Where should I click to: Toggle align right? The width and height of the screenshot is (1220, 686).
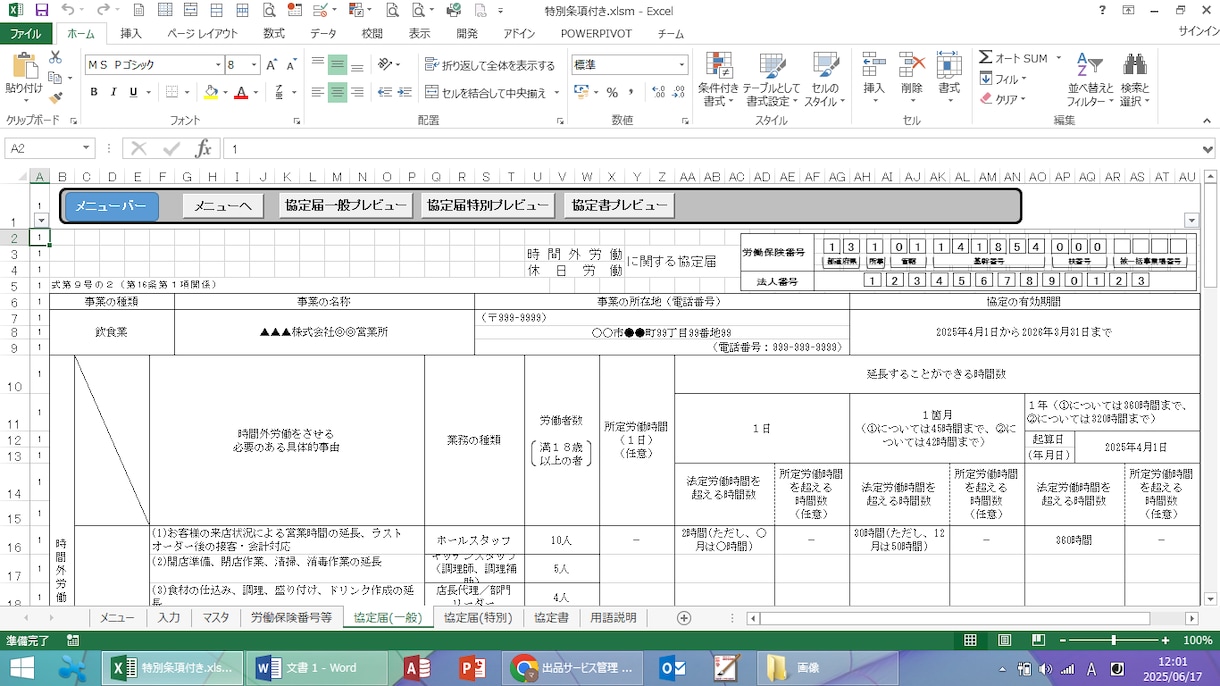pyautogui.click(x=358, y=93)
